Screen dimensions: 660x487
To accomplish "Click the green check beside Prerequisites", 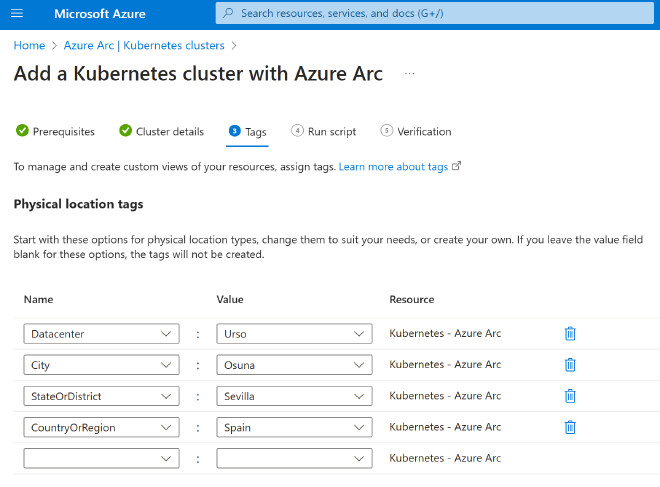I will coord(22,131).
